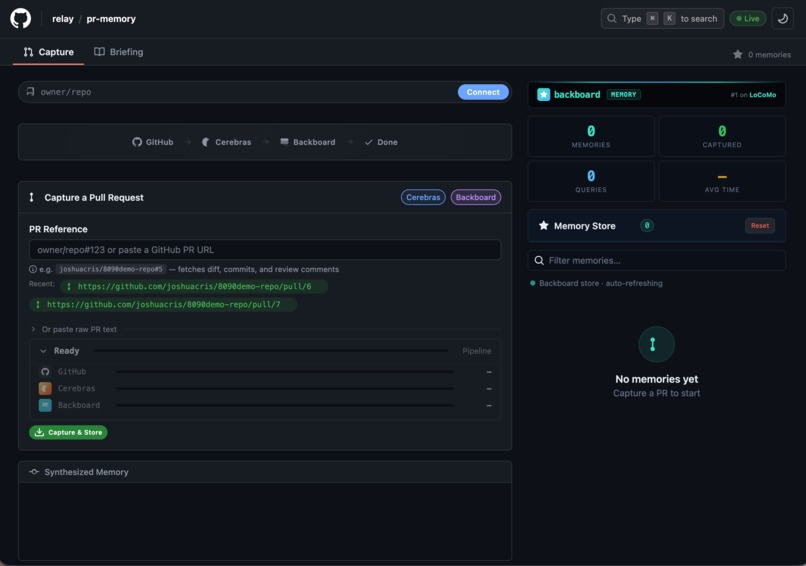
Task: Click the MEMORY badge beside backboard
Action: [x=624, y=95]
